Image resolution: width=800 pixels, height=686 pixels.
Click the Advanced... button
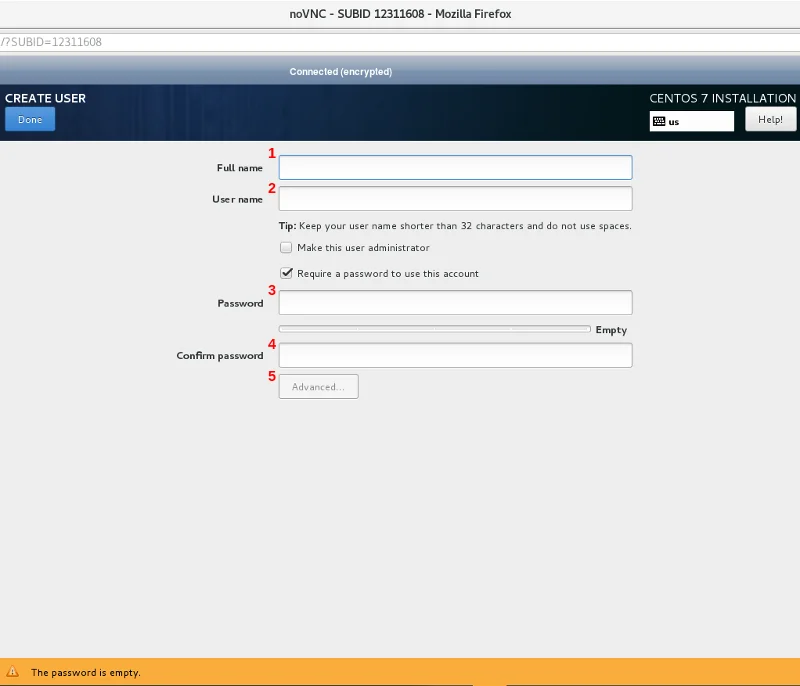pos(318,387)
